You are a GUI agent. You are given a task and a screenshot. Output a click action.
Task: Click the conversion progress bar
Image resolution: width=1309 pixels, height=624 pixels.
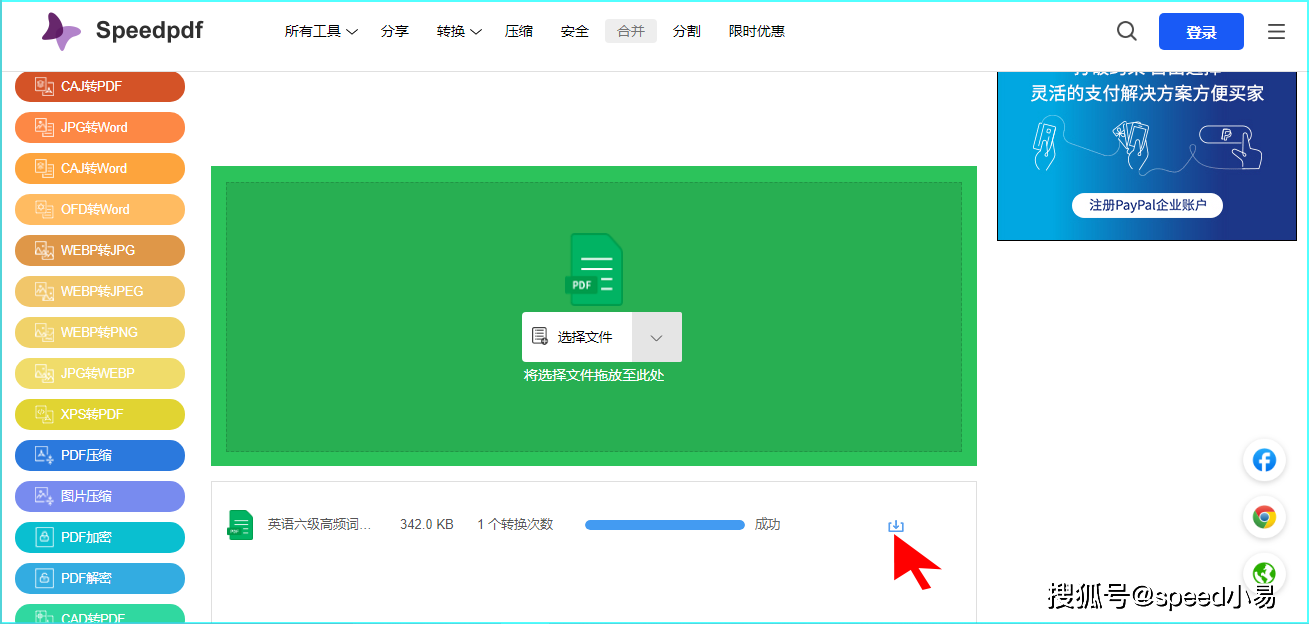[x=664, y=524]
